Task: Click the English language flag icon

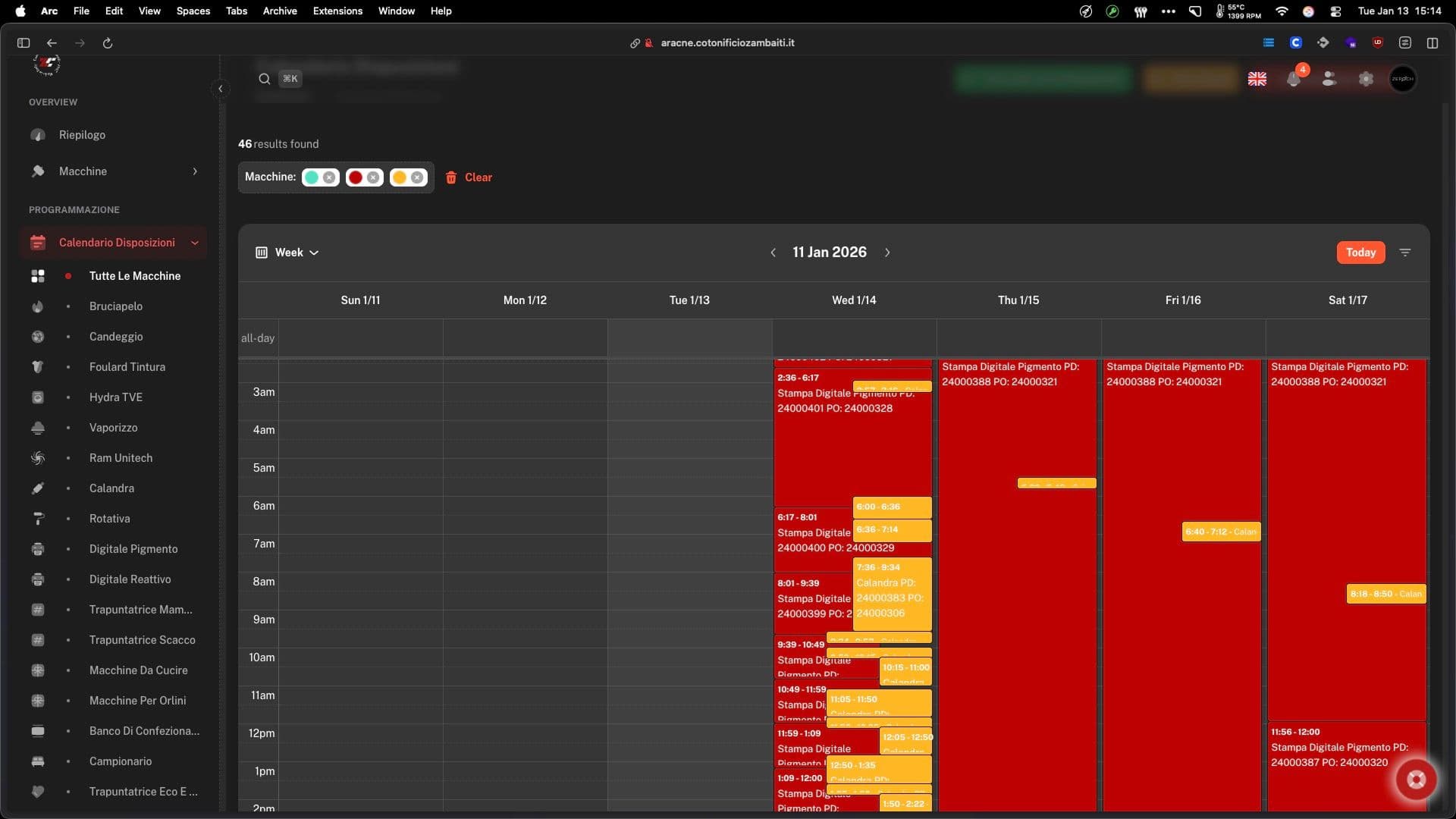Action: (1257, 79)
